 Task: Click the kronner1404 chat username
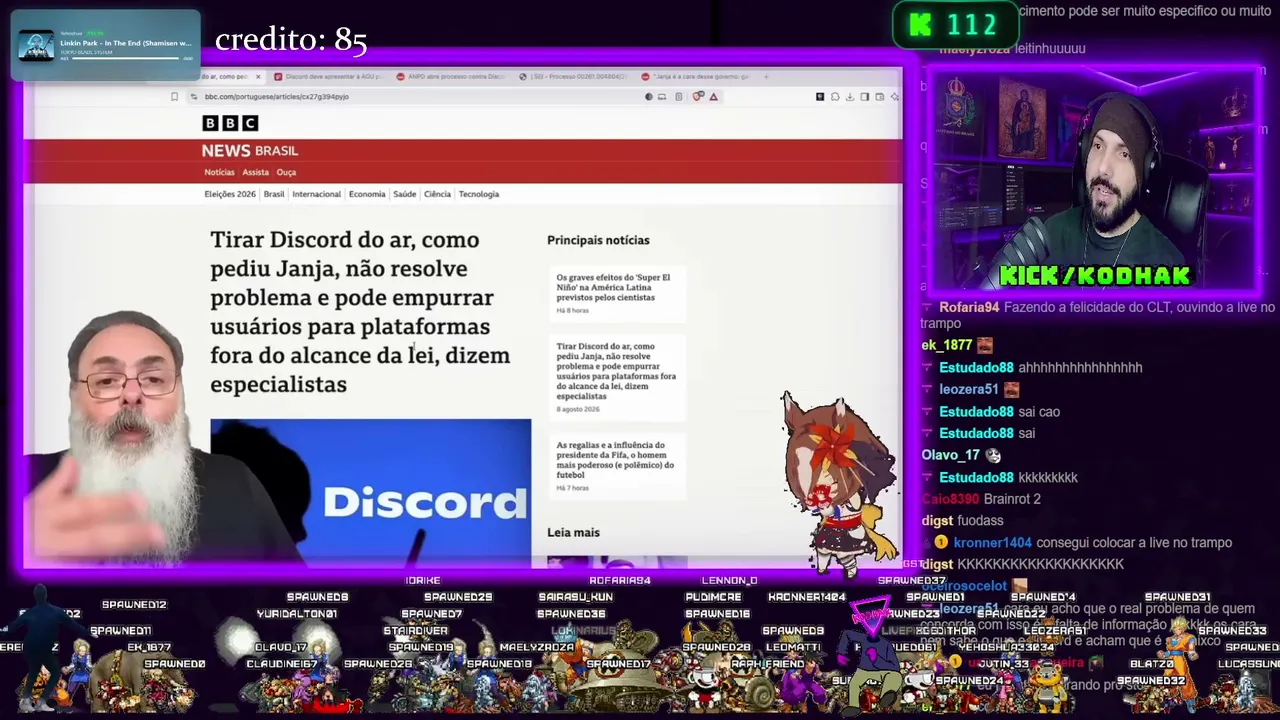tap(992, 543)
